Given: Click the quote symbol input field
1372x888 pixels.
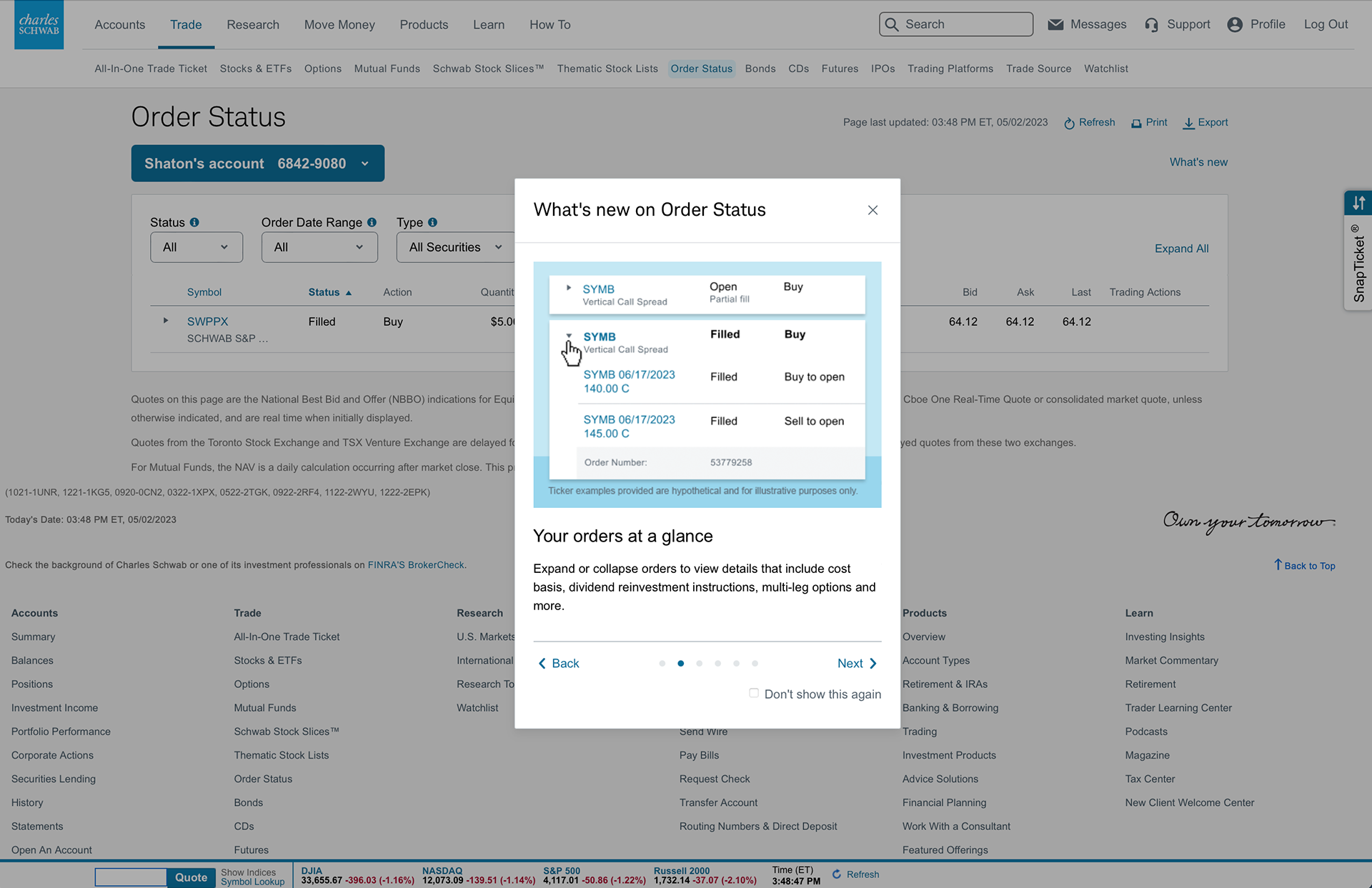Looking at the screenshot, I should pyautogui.click(x=131, y=877).
